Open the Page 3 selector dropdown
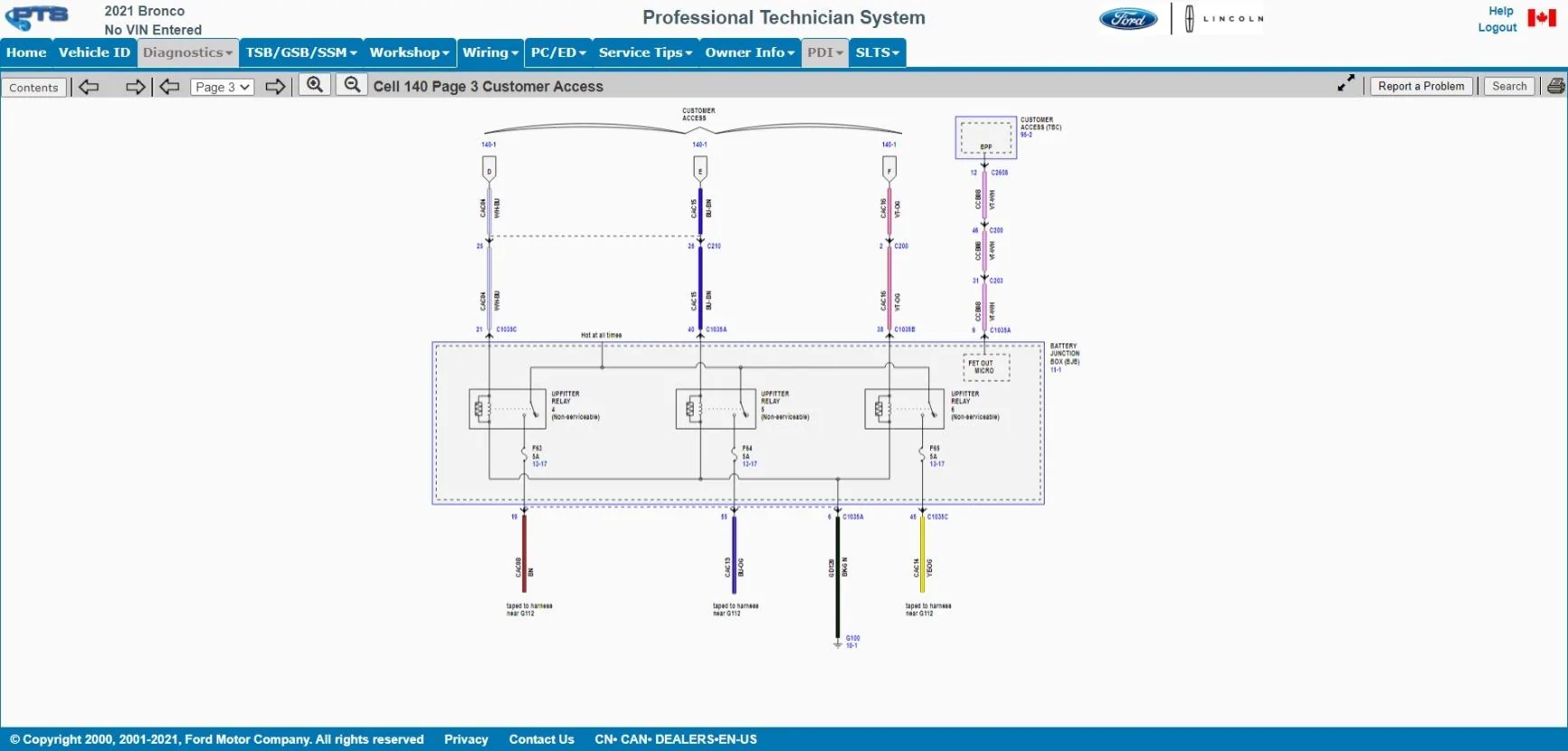Viewport: 1568px width, 751px height. click(222, 87)
